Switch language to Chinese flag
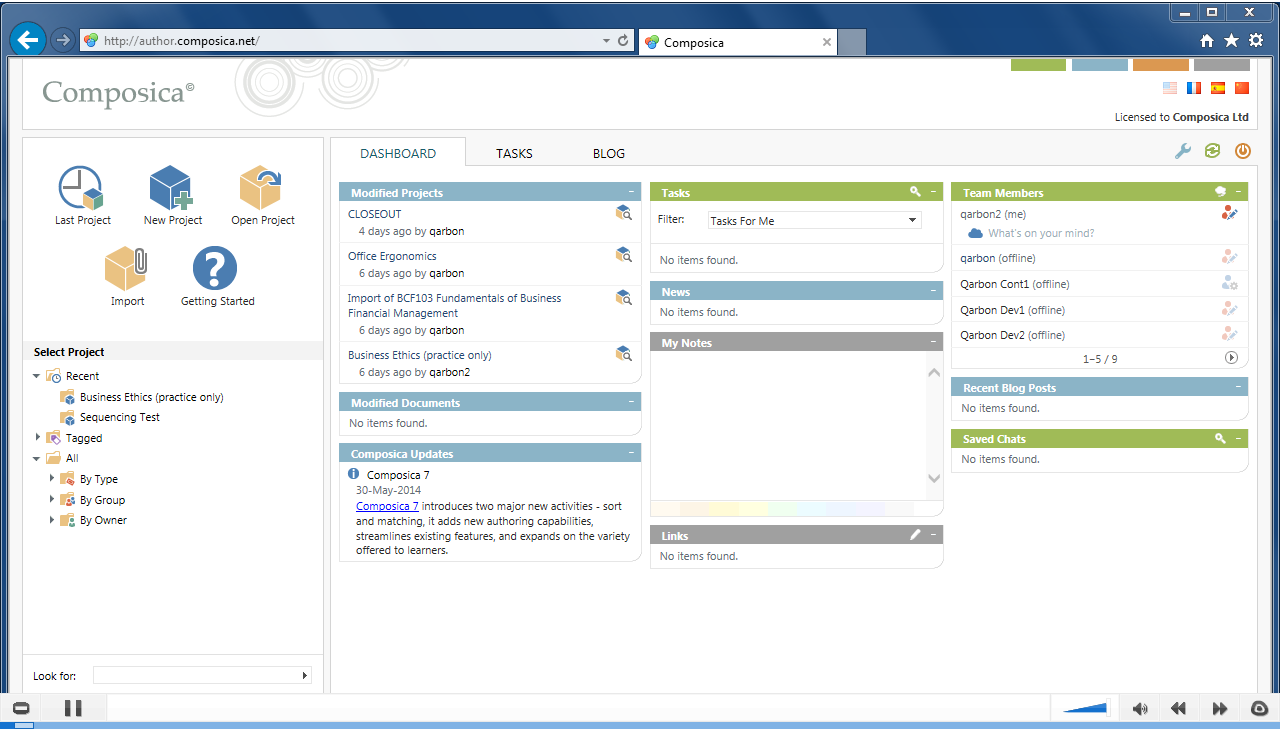Screen dimensions: 1280x730 click(1242, 88)
